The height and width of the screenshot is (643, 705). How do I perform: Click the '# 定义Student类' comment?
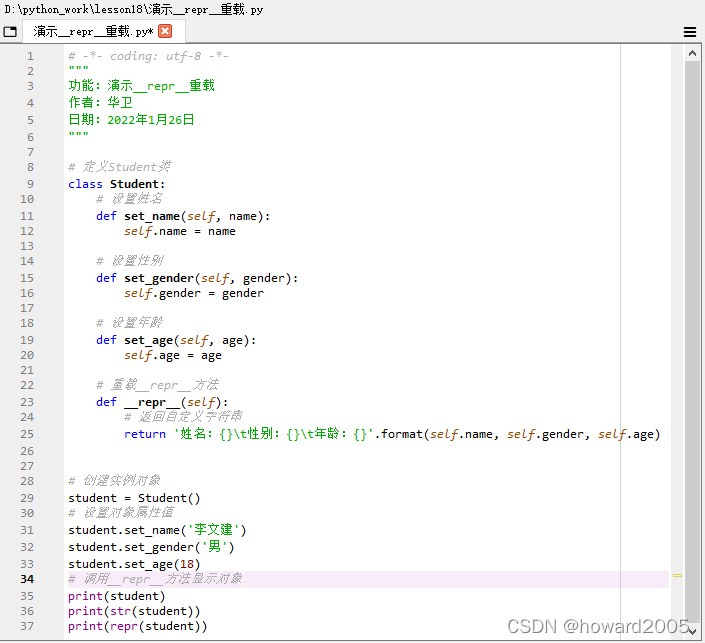[120, 167]
